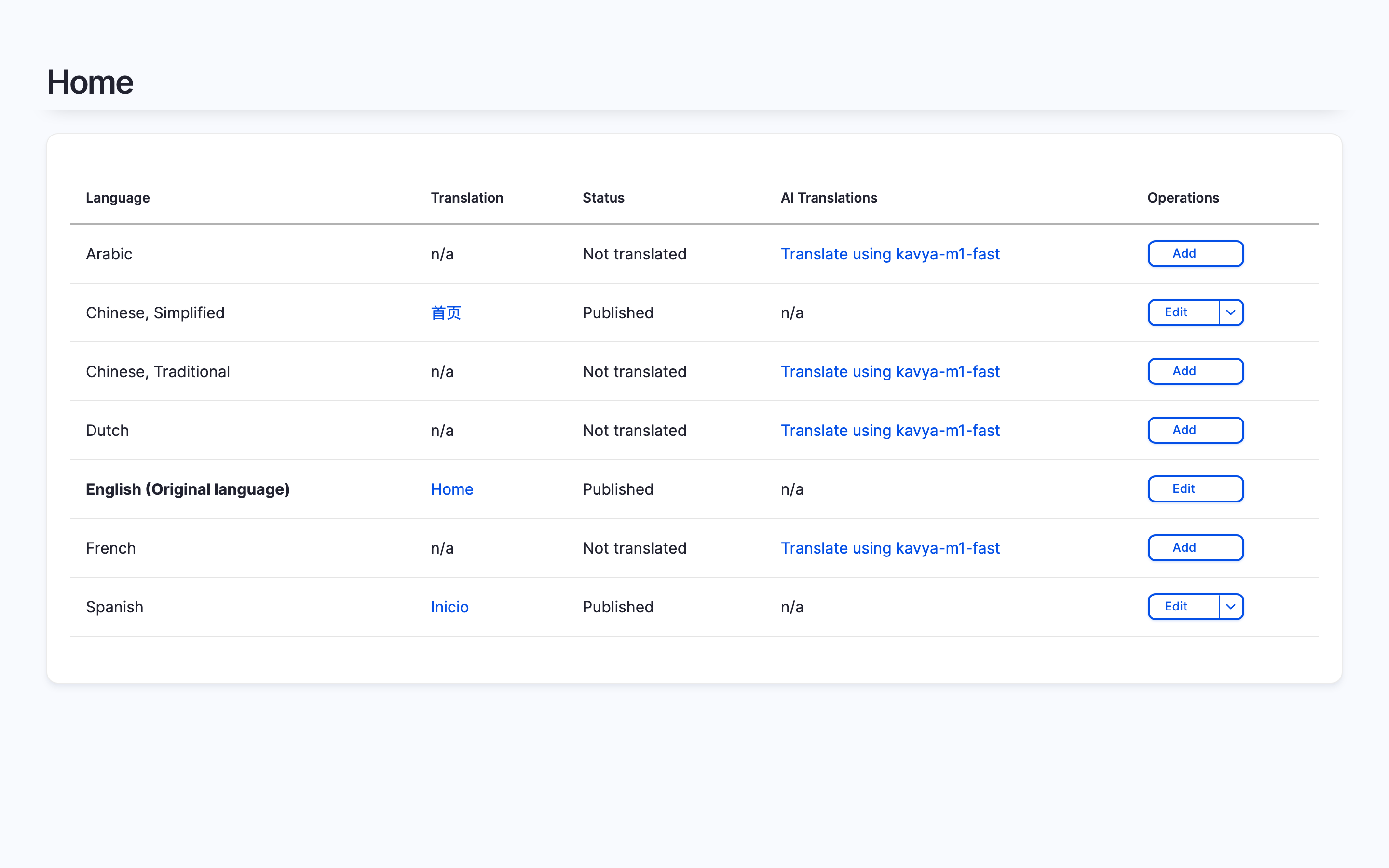Select the Chinese, Traditional language cell

158,371
